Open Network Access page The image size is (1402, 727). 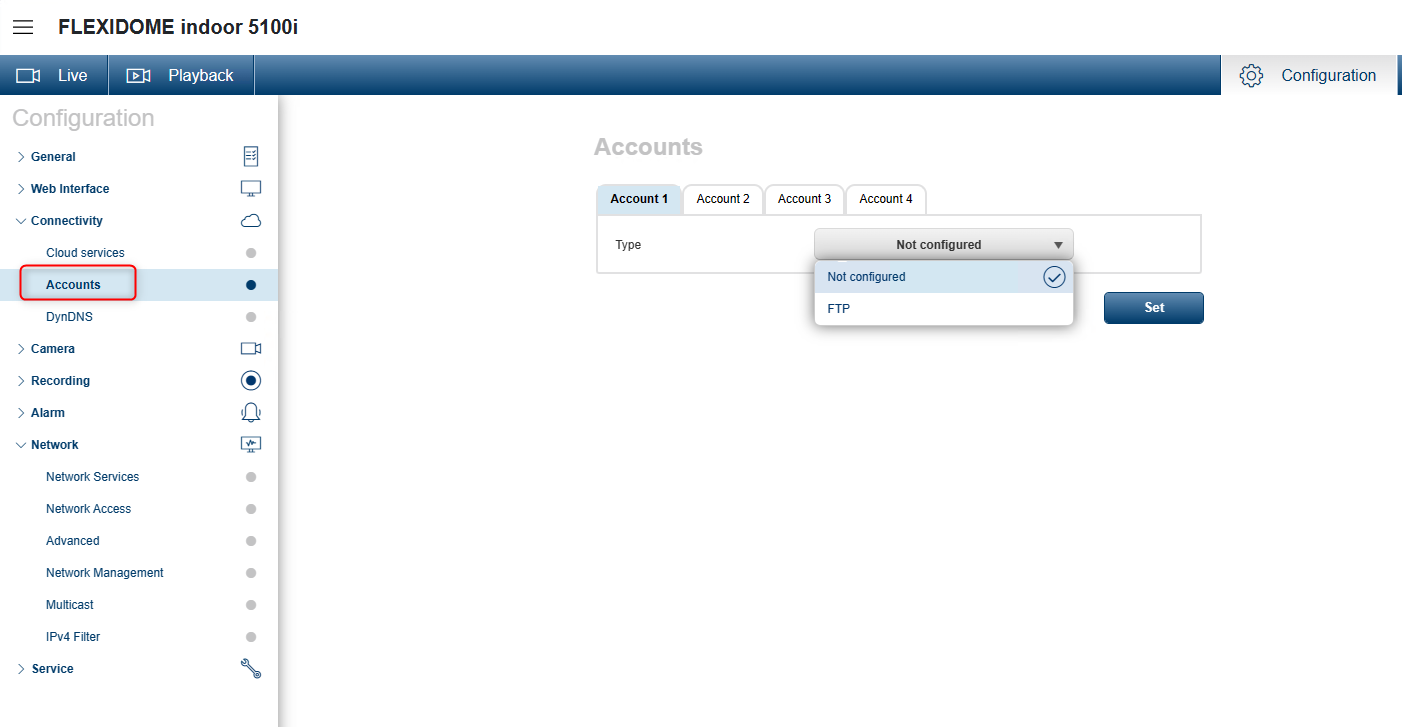click(x=88, y=509)
